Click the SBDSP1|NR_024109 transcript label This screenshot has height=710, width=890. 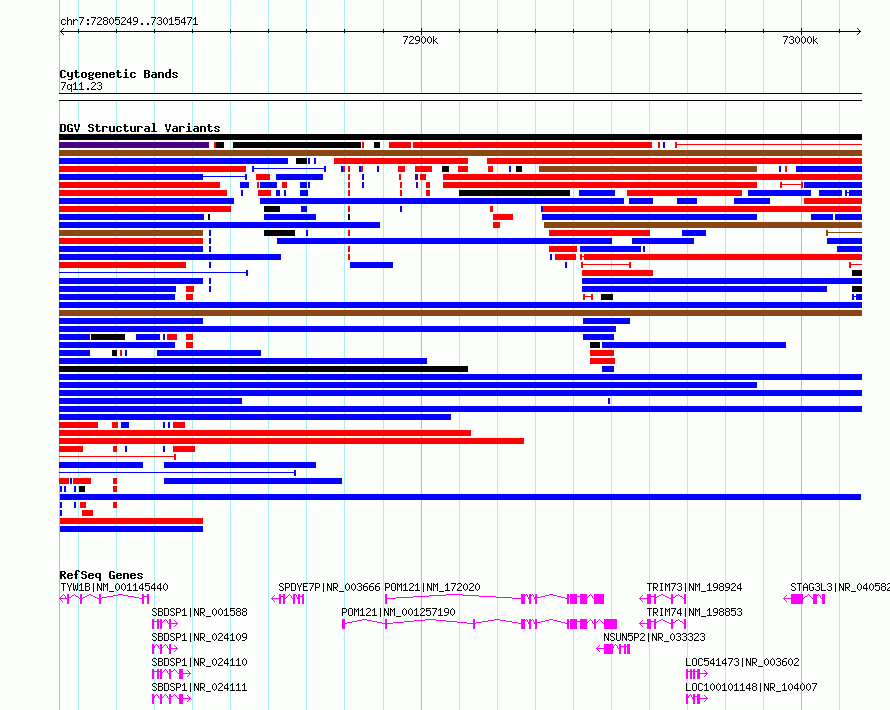[x=199, y=637]
